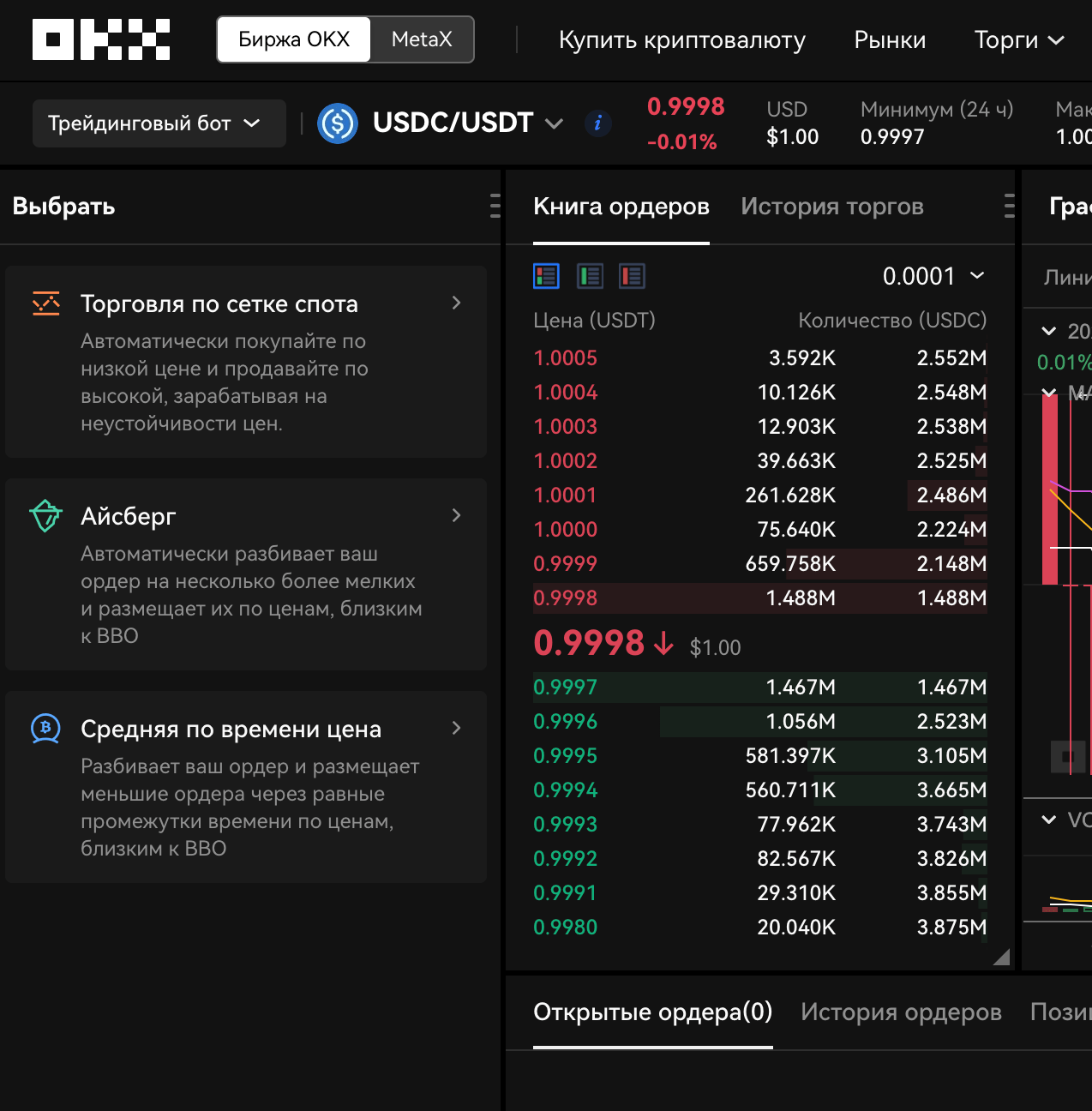The height and width of the screenshot is (1111, 1092).
Task: Open the 0.0001 price precision dropdown
Action: [933, 276]
